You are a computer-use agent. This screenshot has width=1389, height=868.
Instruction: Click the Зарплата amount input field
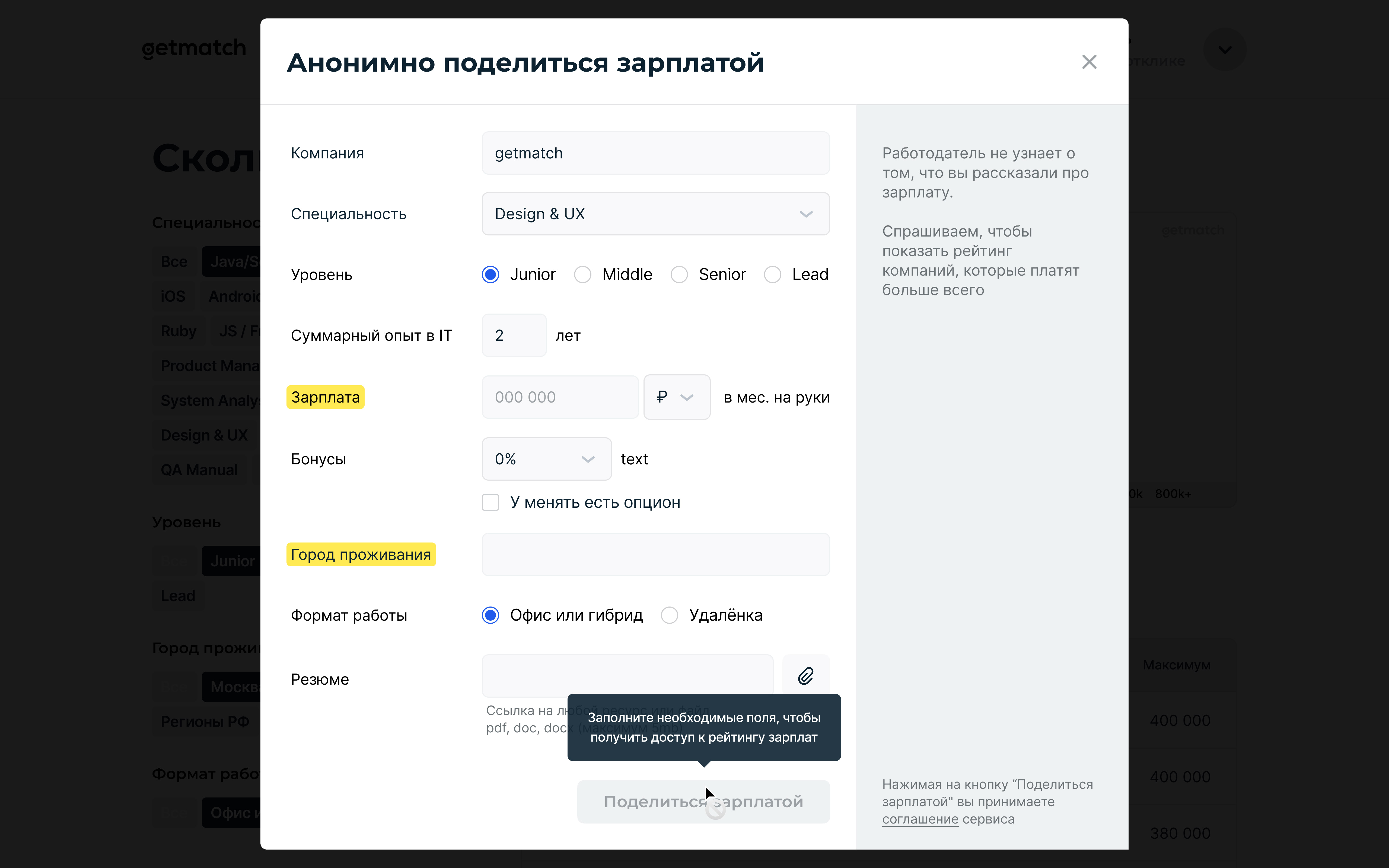[560, 397]
